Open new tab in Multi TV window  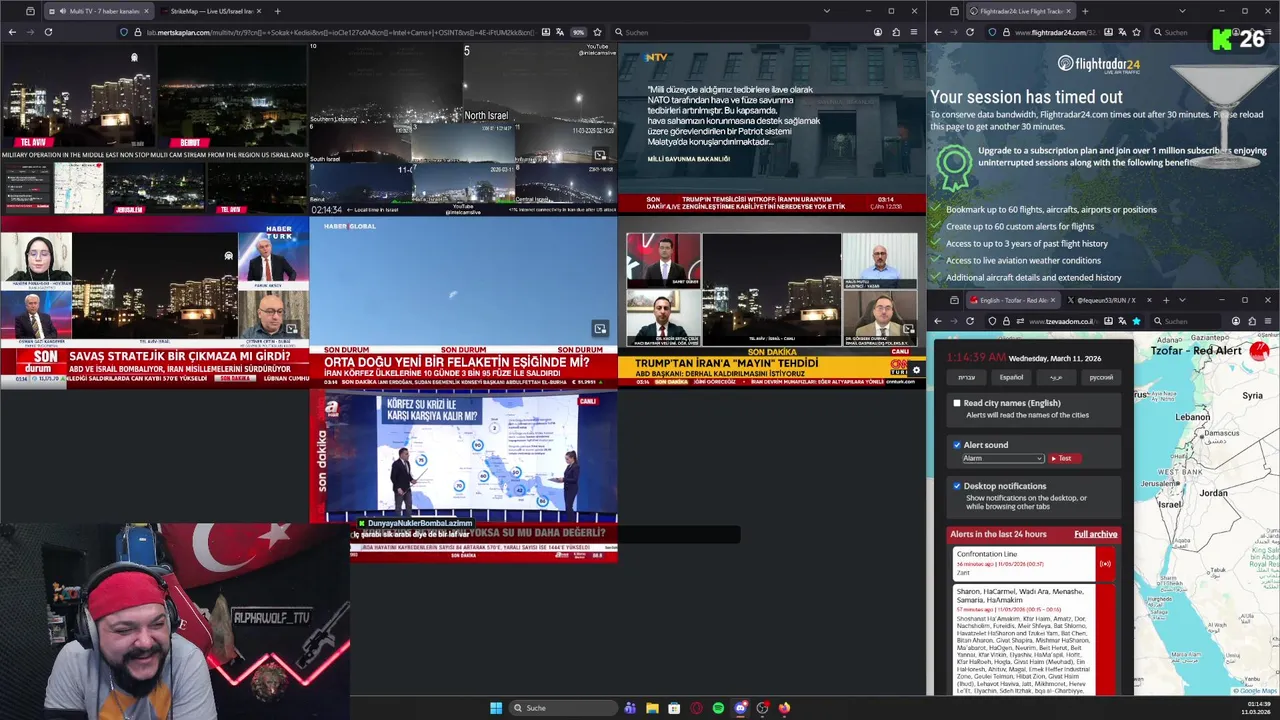click(277, 11)
